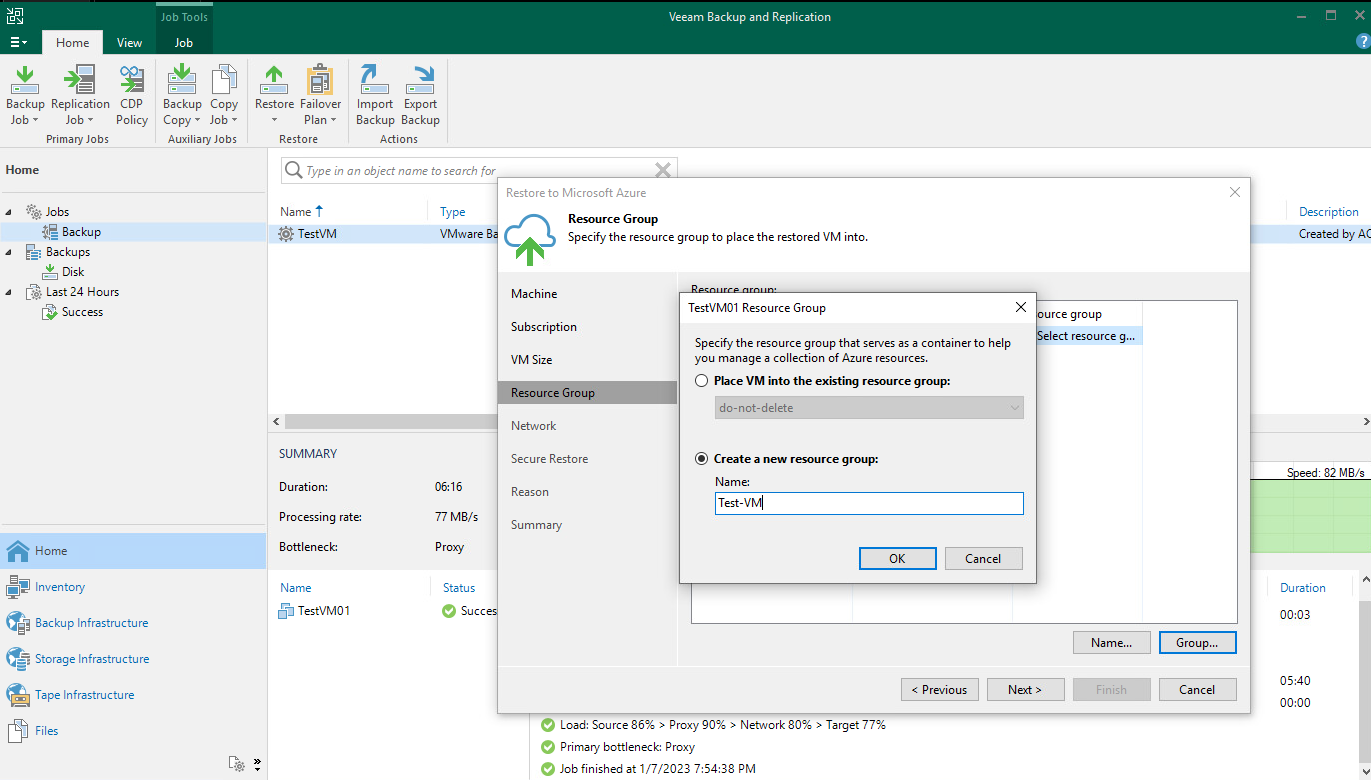Sort the session list by Status column
The width and height of the screenshot is (1371, 780).
click(x=459, y=588)
